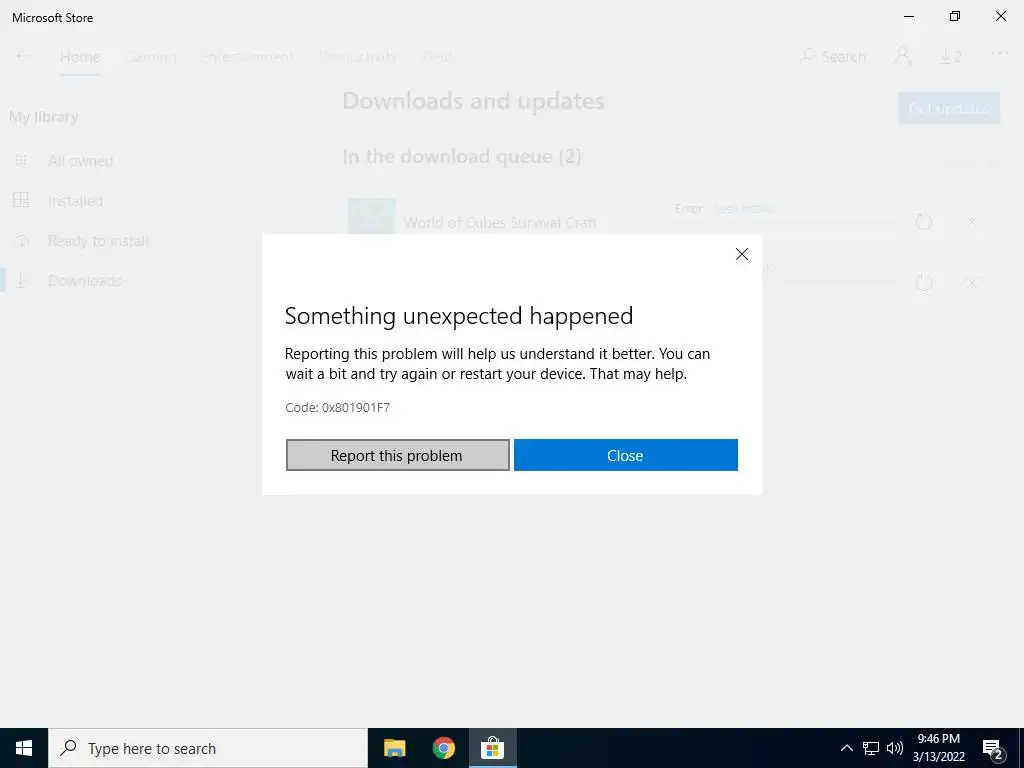Restore down the Microsoft Store window
Screen dimensions: 1024x768
pyautogui.click(x=955, y=16)
